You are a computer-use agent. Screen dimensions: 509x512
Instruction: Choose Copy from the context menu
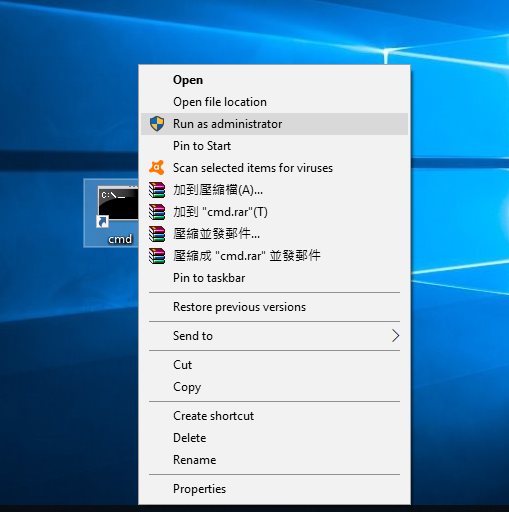pos(274,387)
